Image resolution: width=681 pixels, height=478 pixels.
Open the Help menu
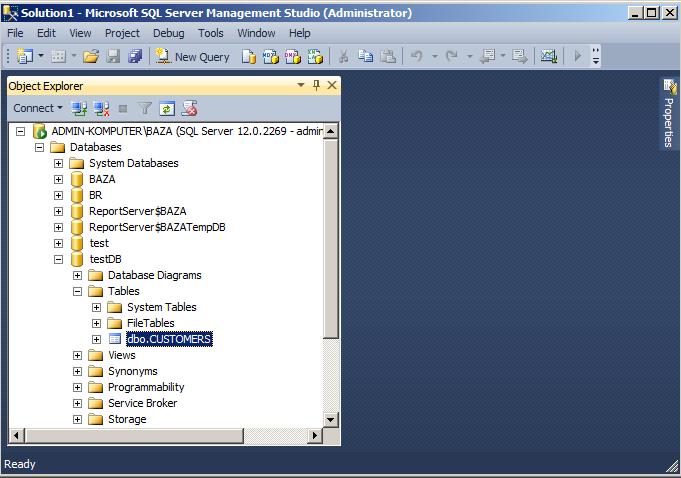pos(300,33)
